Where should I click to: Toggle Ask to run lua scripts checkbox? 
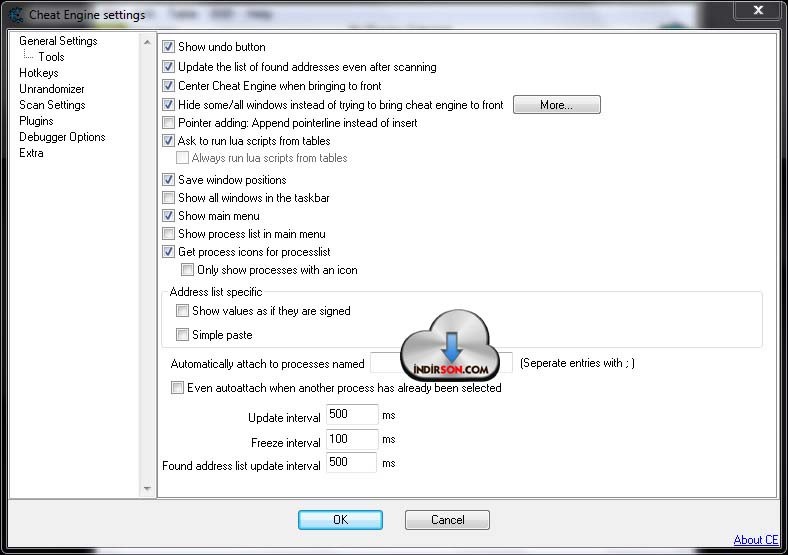pyautogui.click(x=168, y=140)
